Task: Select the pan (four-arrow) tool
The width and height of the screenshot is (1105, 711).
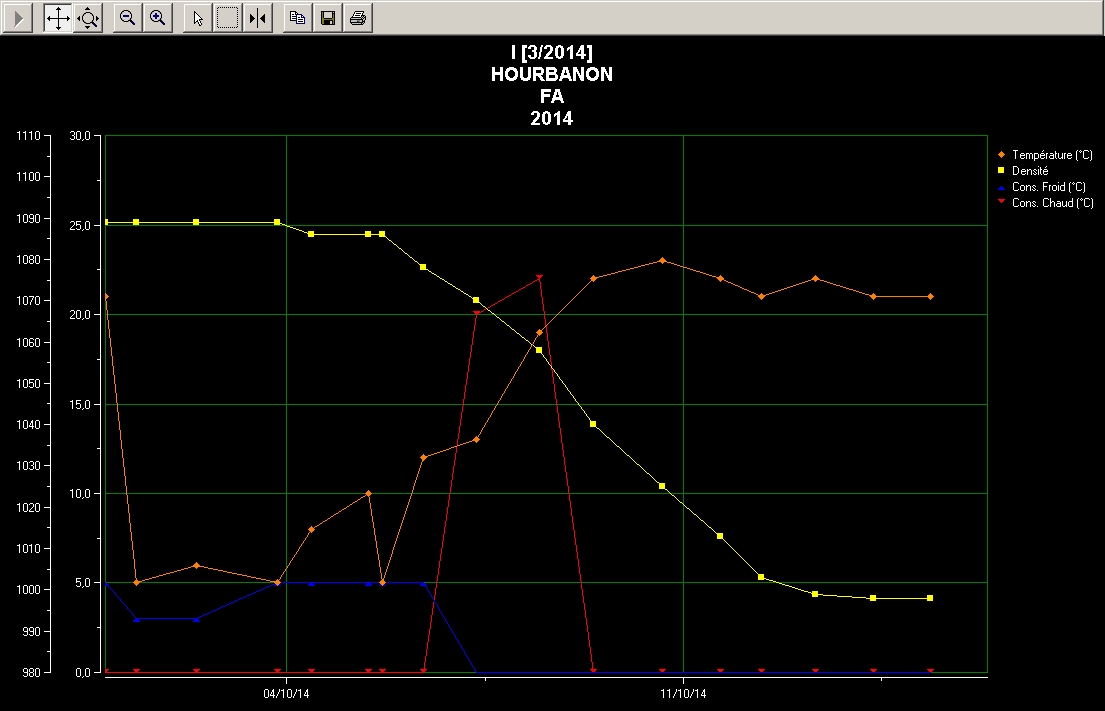Action: click(x=58, y=18)
